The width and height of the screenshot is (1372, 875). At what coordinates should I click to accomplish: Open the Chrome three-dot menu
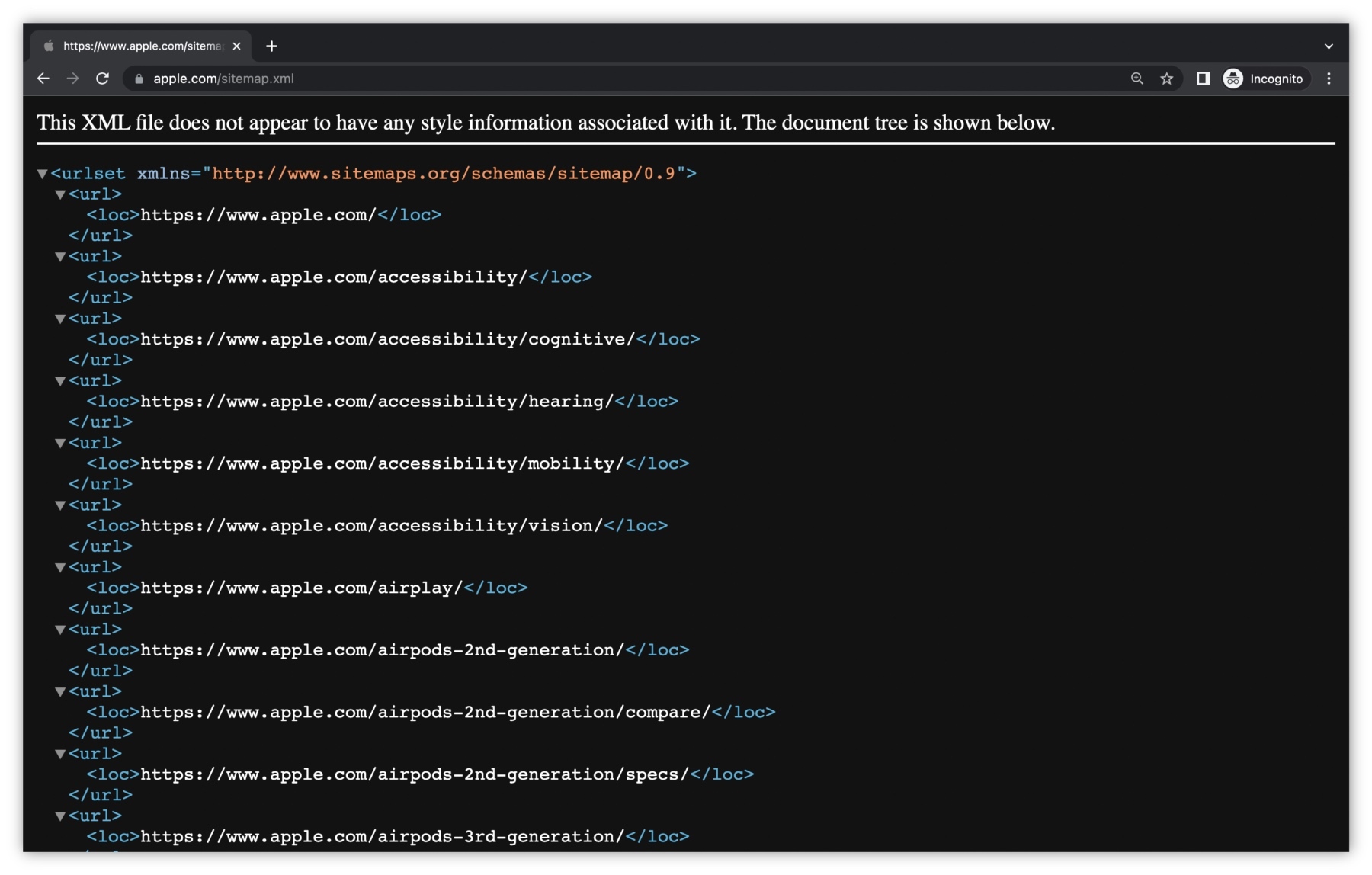(1329, 79)
